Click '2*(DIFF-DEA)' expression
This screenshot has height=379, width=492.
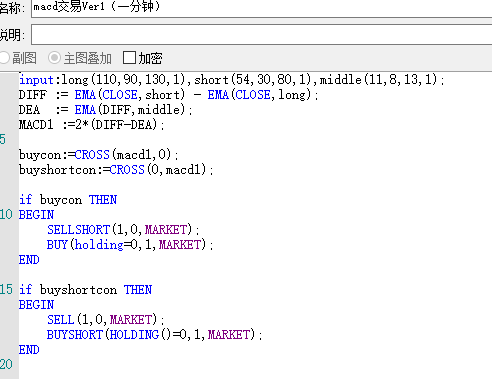coord(116,125)
